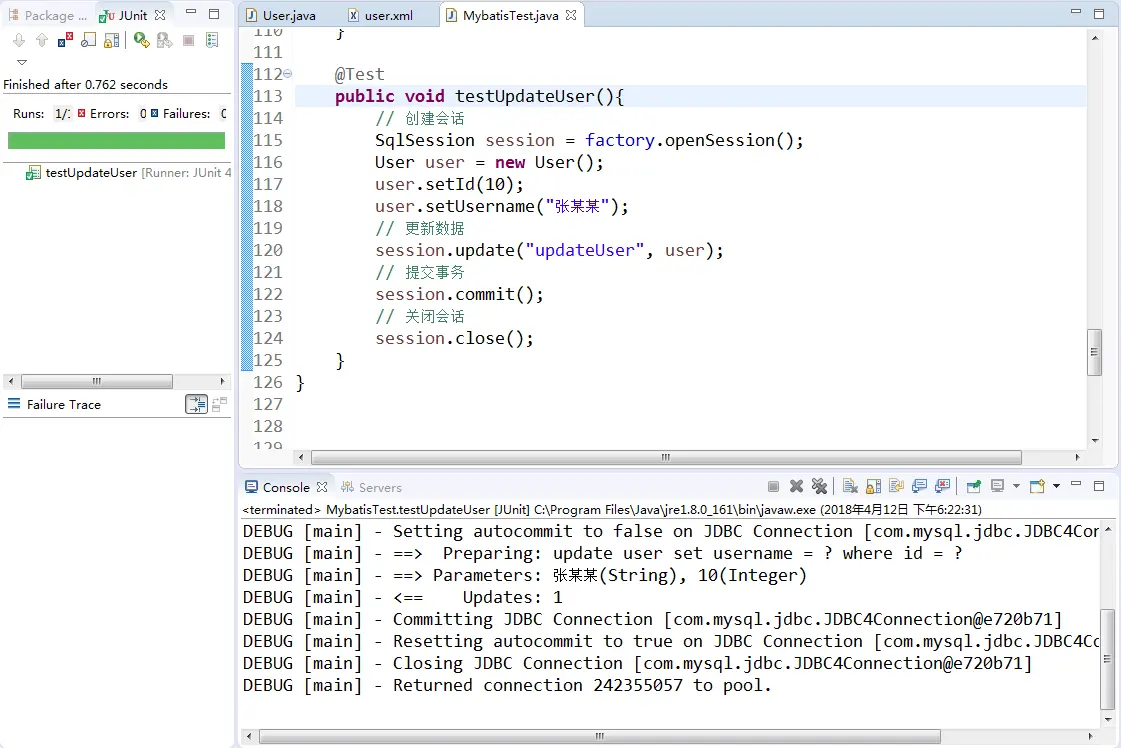Minimize the editor area
The width and height of the screenshot is (1121, 748).
coord(1076,11)
